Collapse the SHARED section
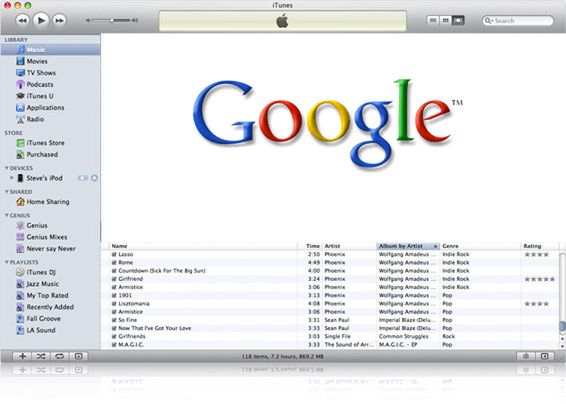 6,192
